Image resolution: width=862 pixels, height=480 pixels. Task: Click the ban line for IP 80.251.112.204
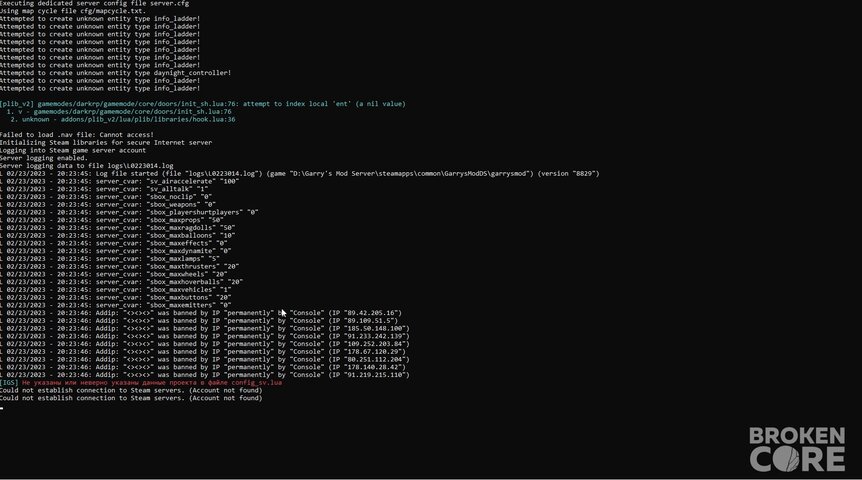point(205,359)
